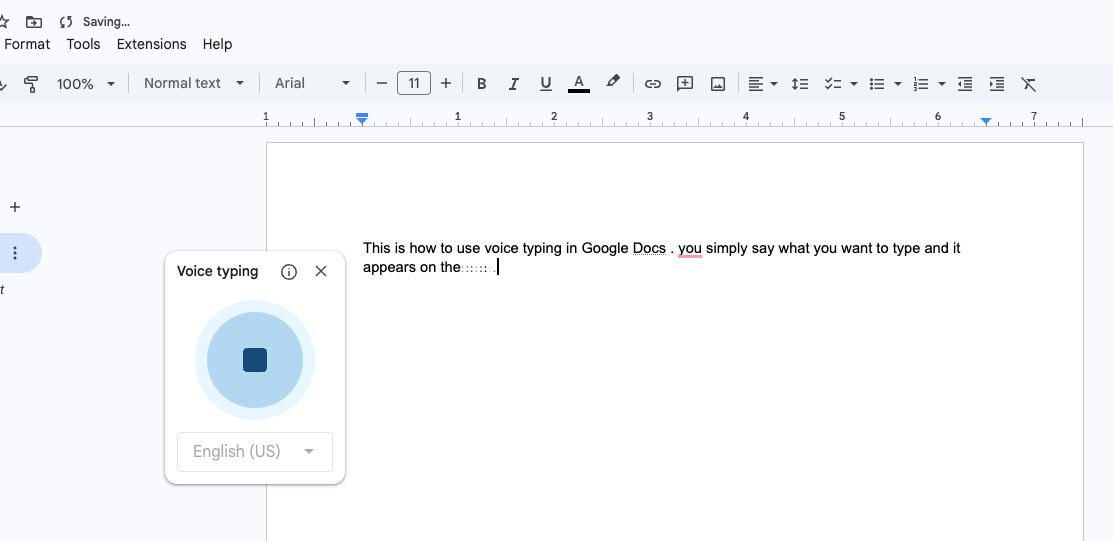
Task: Click the bulleted list icon
Action: click(x=877, y=84)
